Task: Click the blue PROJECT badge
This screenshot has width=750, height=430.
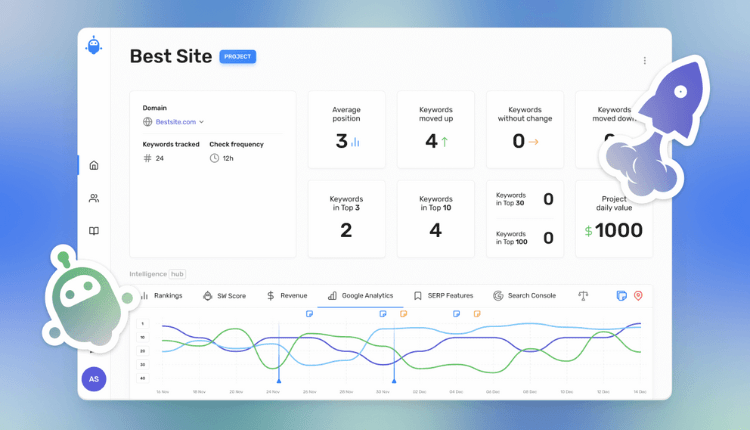Action: (238, 56)
